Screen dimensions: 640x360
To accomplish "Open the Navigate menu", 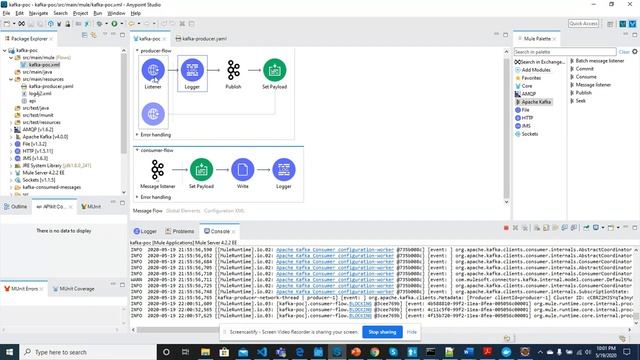I will point(38,13).
